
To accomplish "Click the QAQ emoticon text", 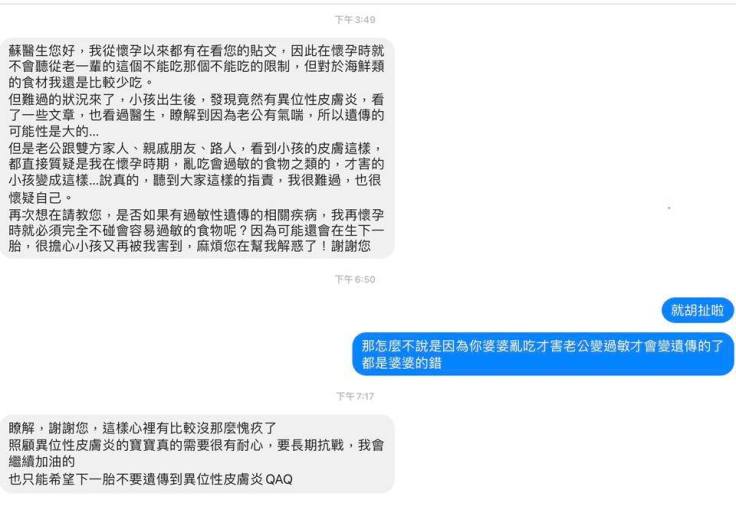I will click(x=279, y=479).
